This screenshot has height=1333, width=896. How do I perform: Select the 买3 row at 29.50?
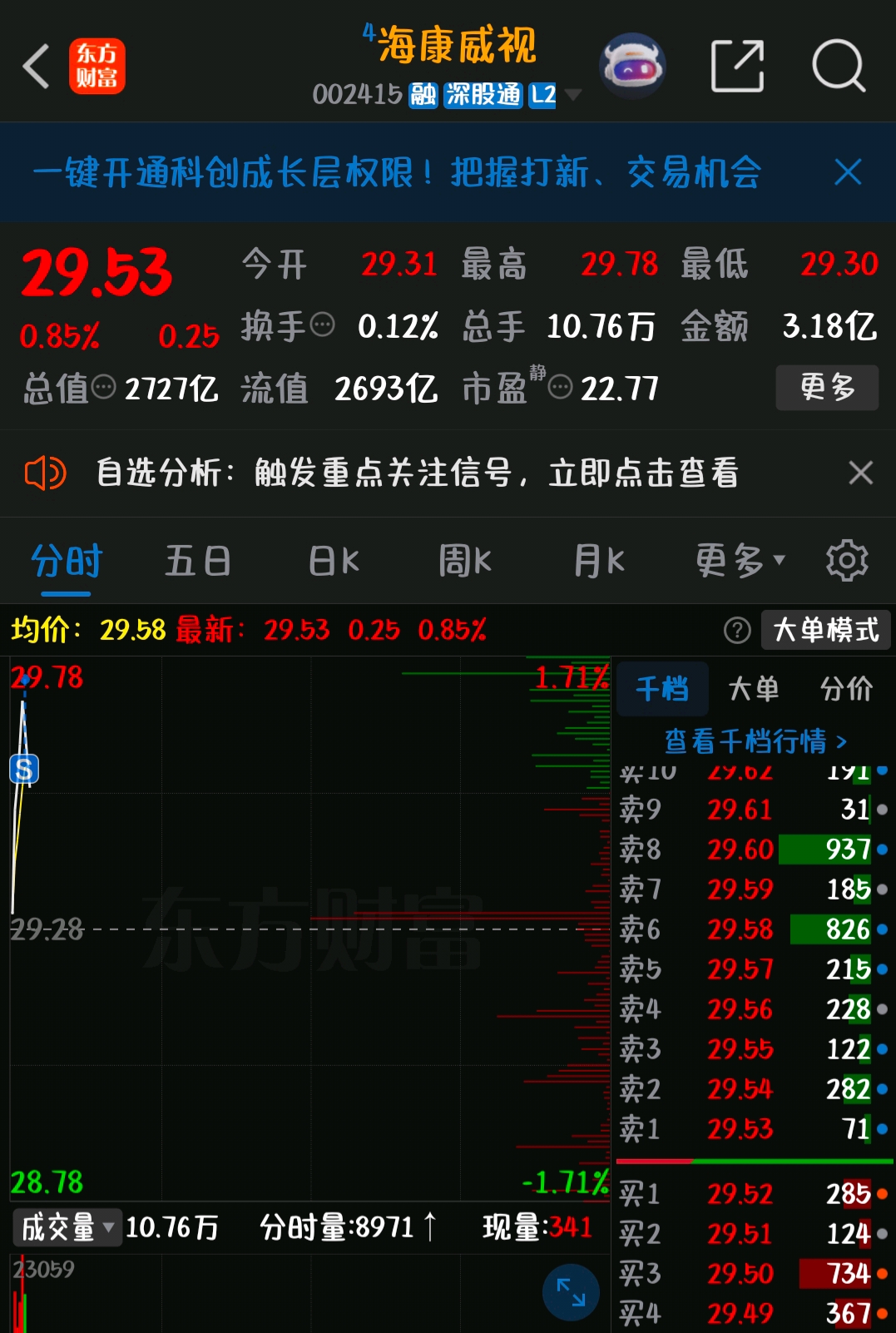(x=755, y=1273)
